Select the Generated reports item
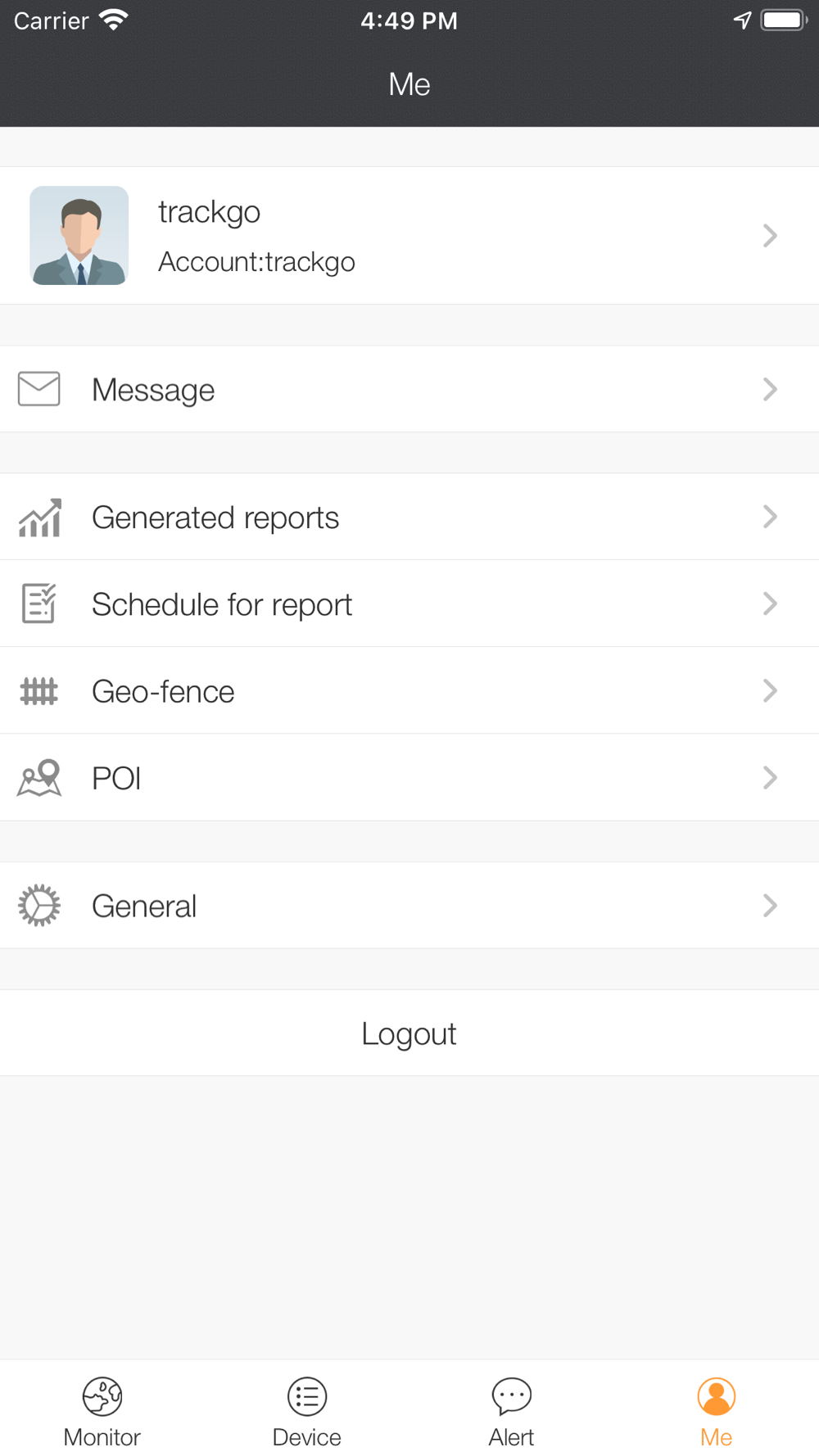 tap(409, 517)
